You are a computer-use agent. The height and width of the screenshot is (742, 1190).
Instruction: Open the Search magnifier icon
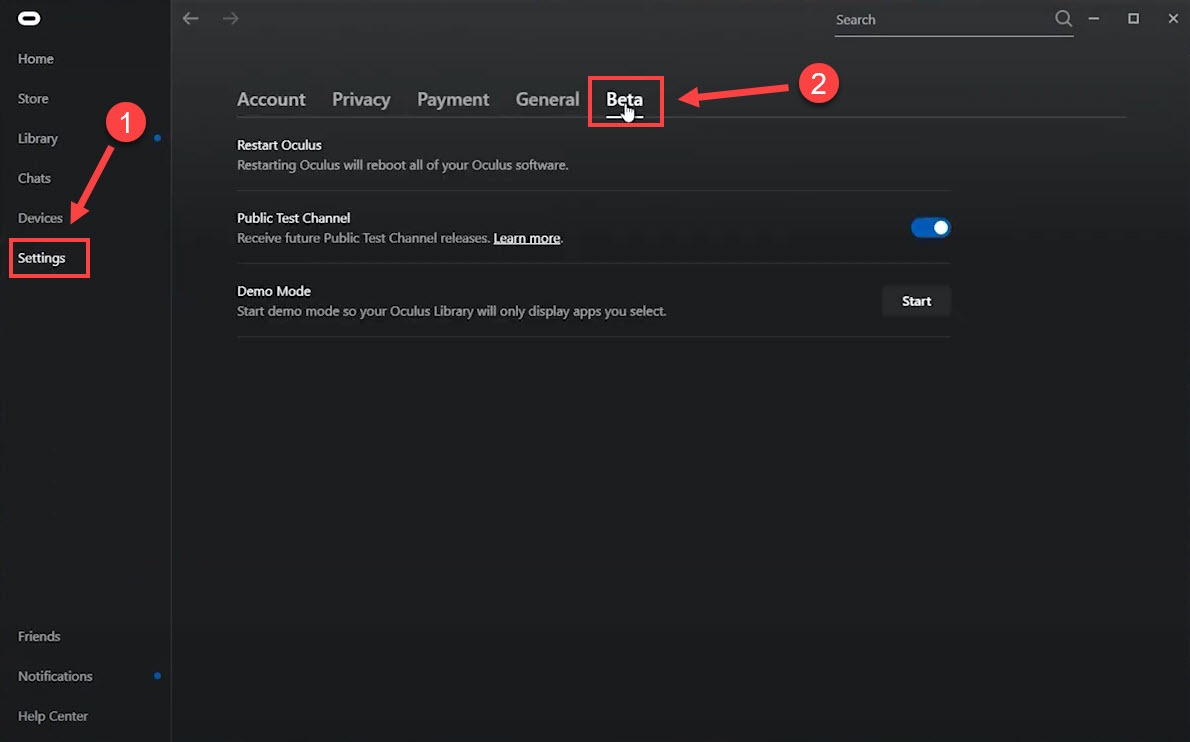[1063, 18]
